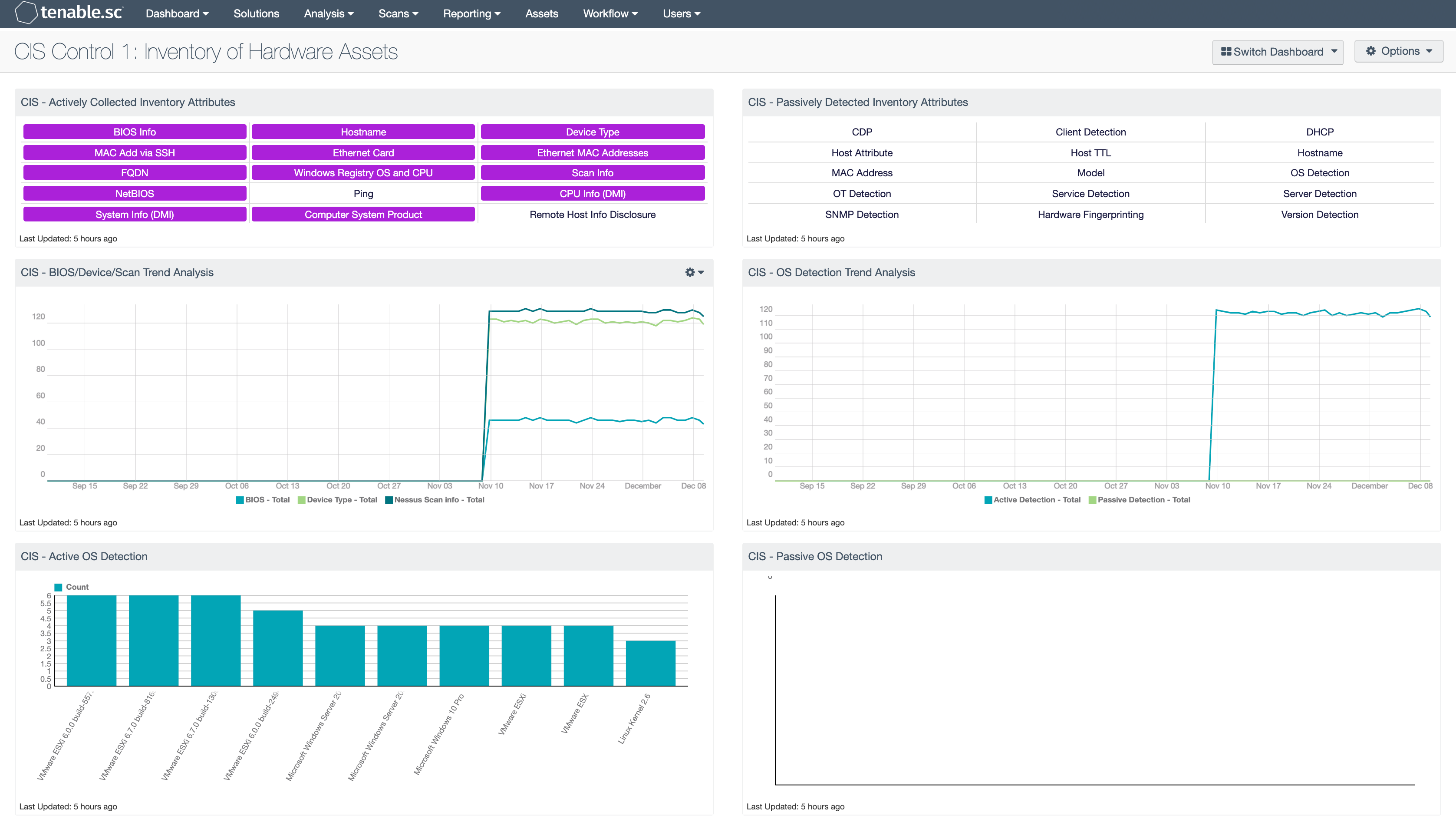Click the CIS - Actively Collected Inventory Attributes title
The width and height of the screenshot is (1456, 832).
coord(128,102)
